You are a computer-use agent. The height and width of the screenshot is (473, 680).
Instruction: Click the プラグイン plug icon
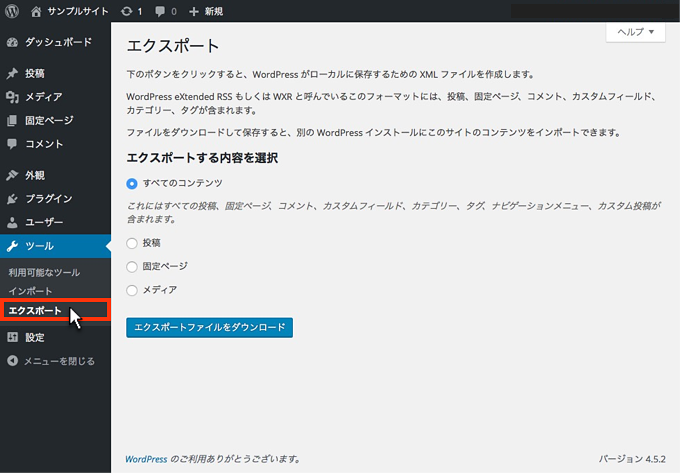(x=12, y=199)
